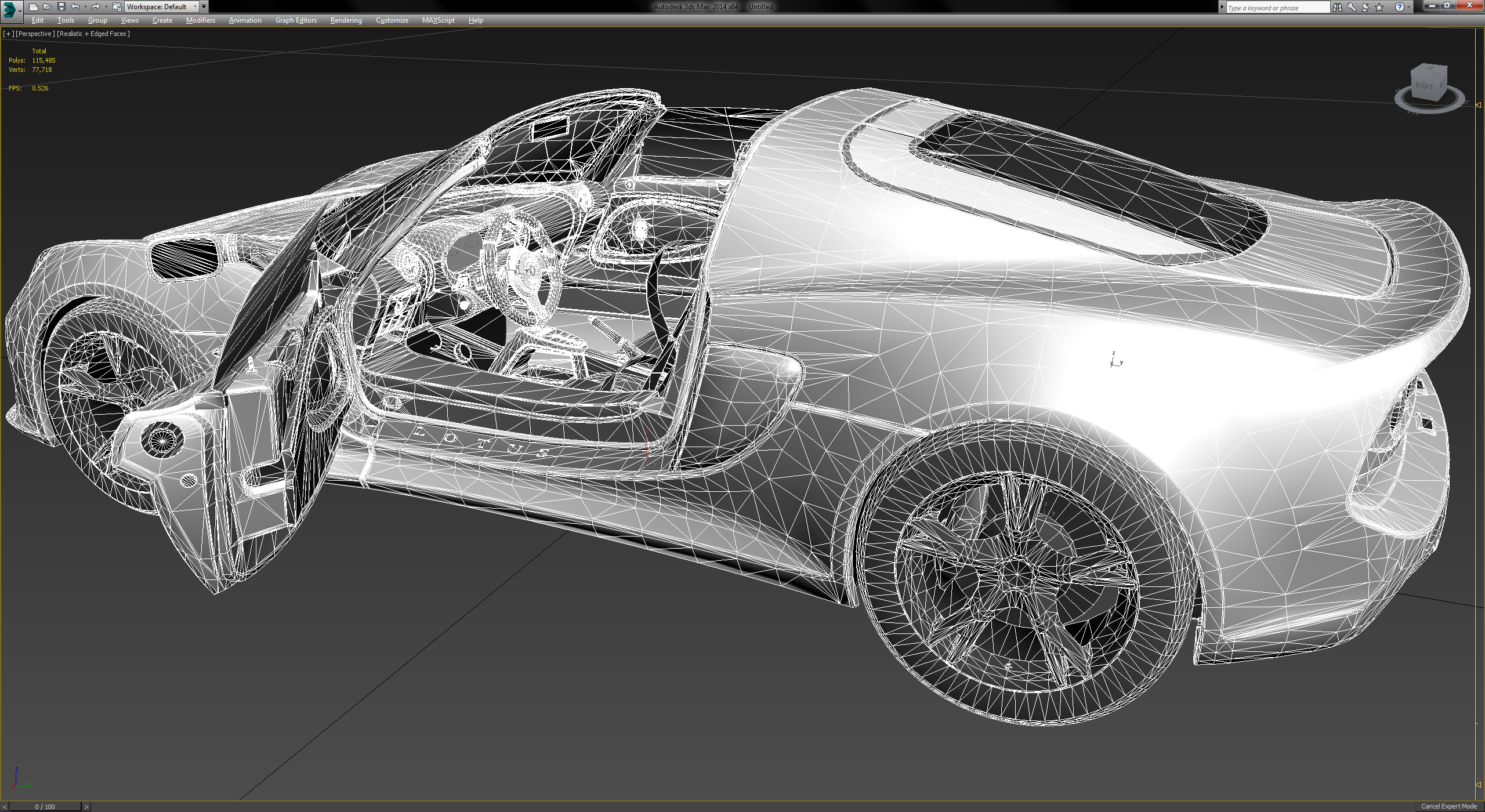1485x812 pixels.
Task: Start an InfoCenter search with the binoculars icon
Action: [1338, 8]
